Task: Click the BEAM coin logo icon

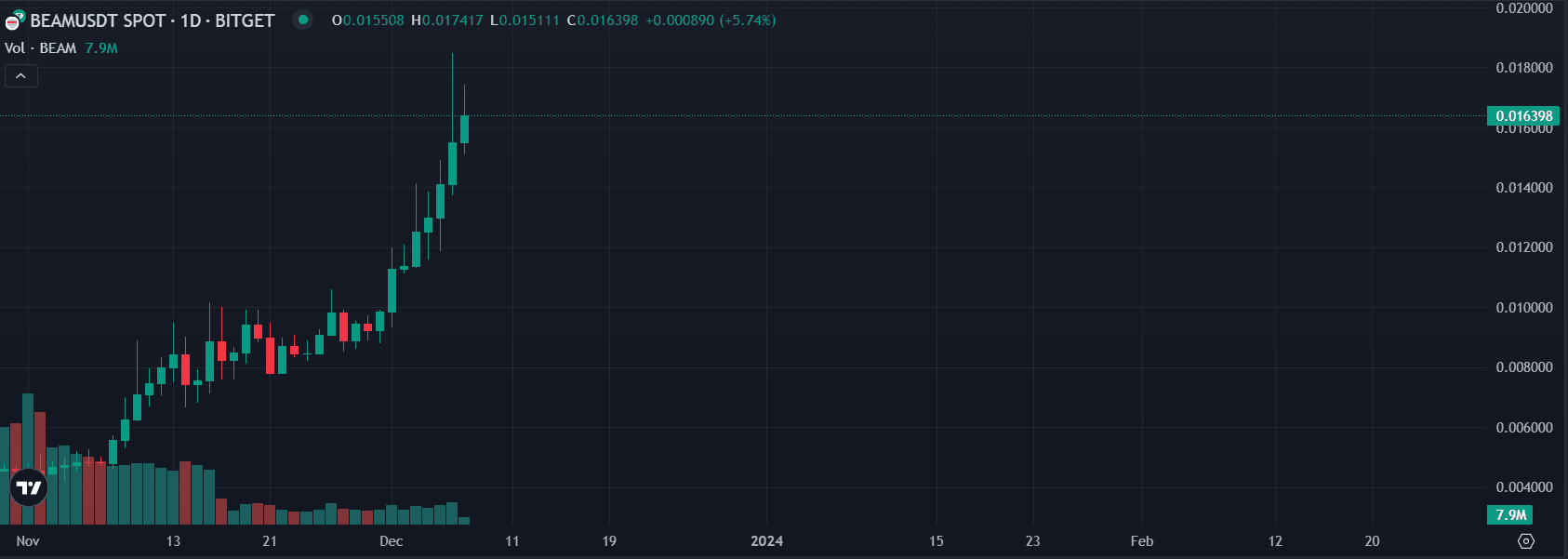Action: (14, 20)
